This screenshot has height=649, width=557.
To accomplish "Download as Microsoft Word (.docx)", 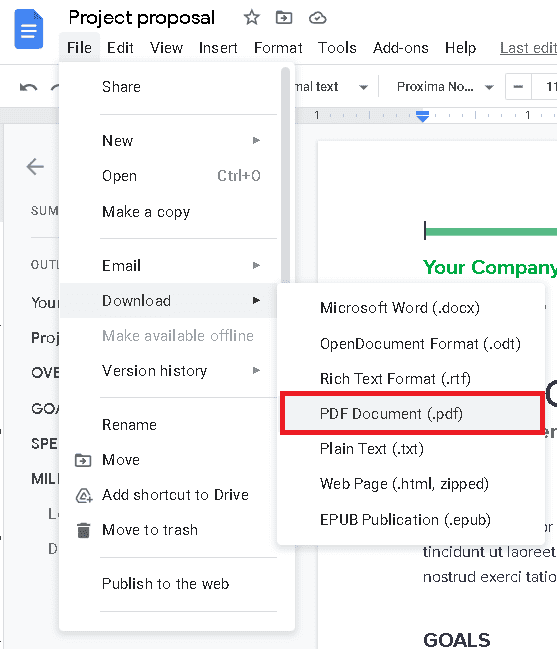I will pos(411,308).
